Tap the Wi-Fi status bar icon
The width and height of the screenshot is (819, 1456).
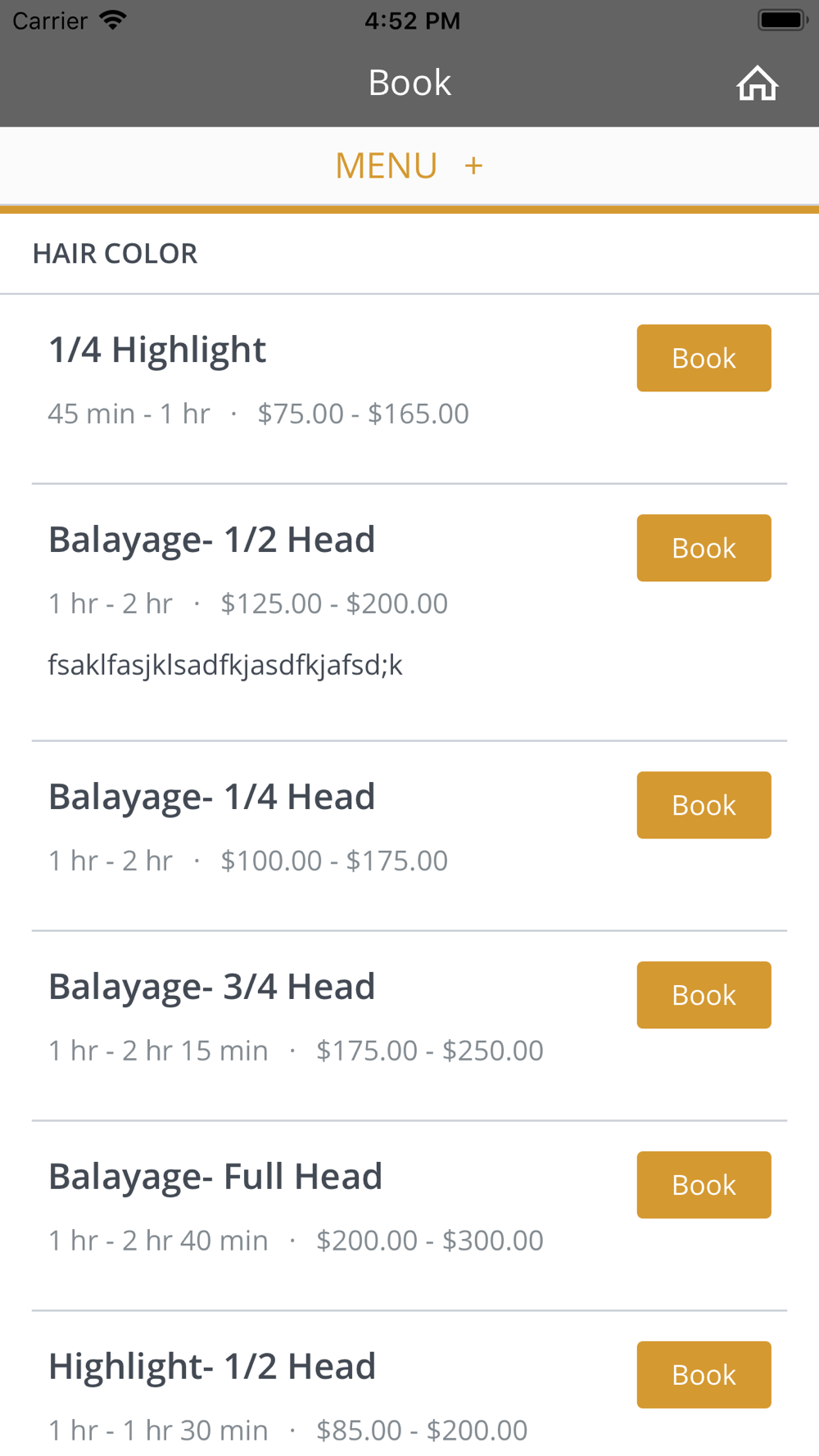[113, 20]
